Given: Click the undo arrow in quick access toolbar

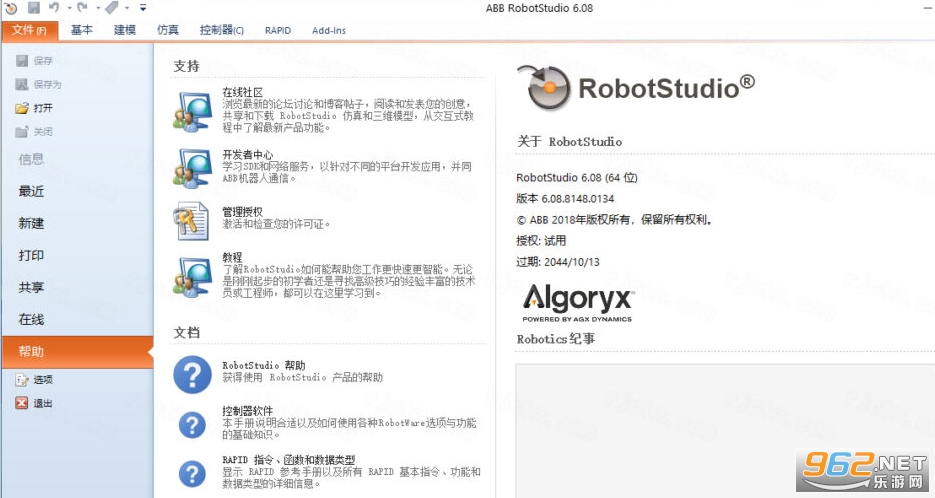Looking at the screenshot, I should pyautogui.click(x=54, y=8).
